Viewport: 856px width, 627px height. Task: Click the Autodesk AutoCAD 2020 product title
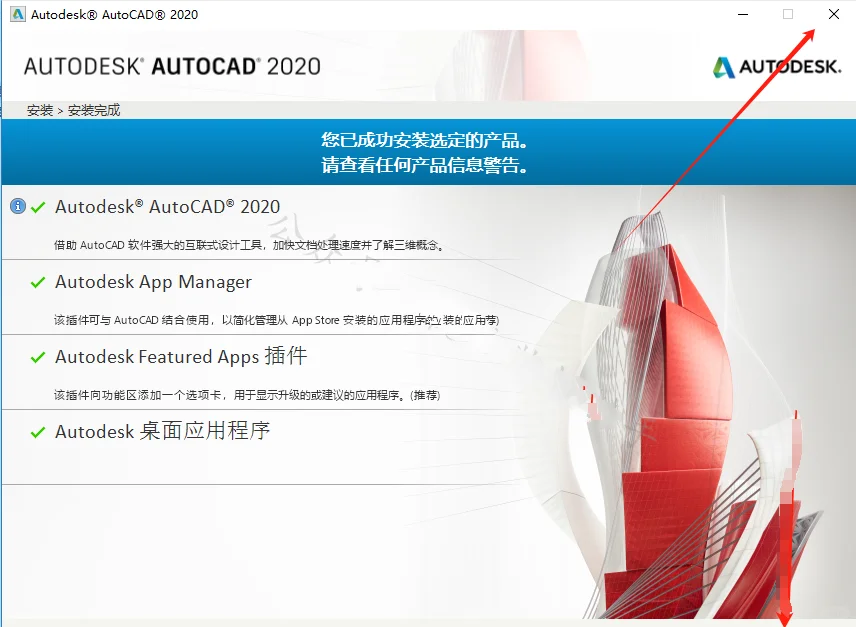[x=166, y=207]
